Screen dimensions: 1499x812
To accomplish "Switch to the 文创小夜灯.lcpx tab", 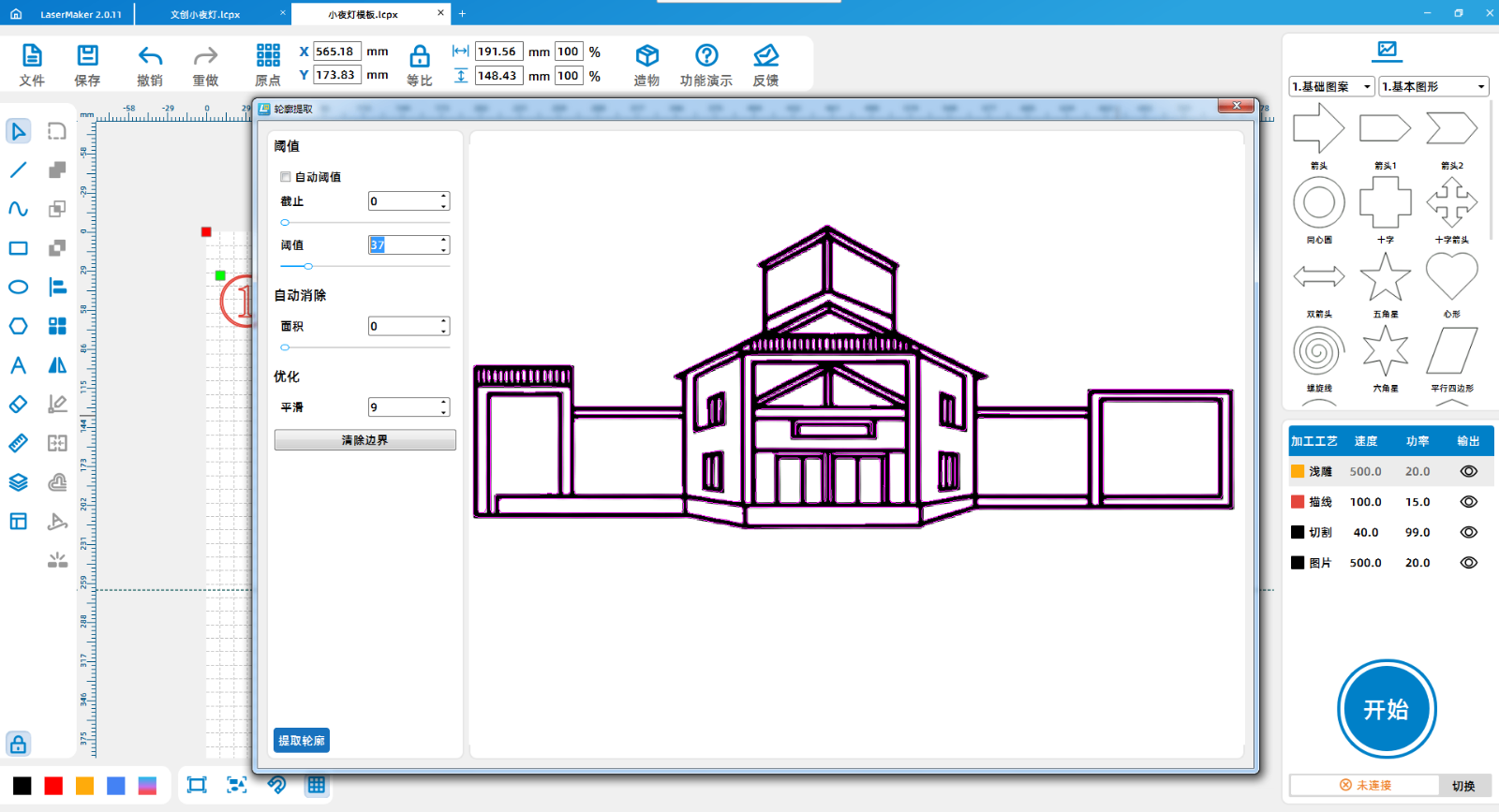I will [x=206, y=14].
